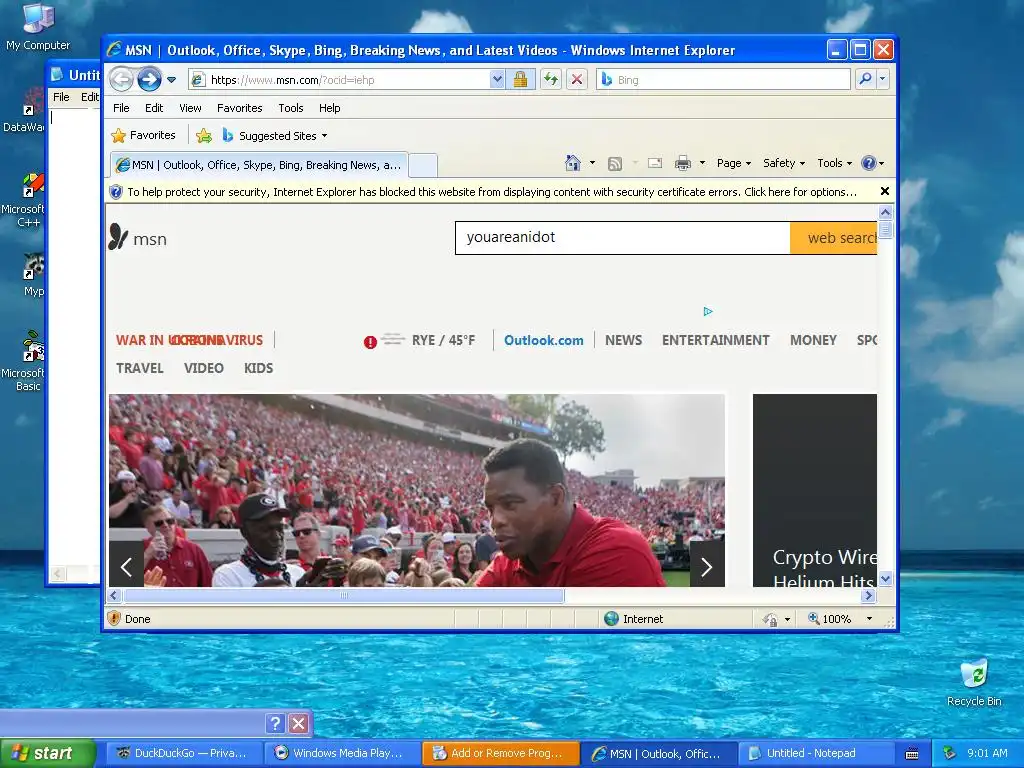Open the Edit menu in Internet Explorer
The image size is (1024, 768).
pos(154,108)
